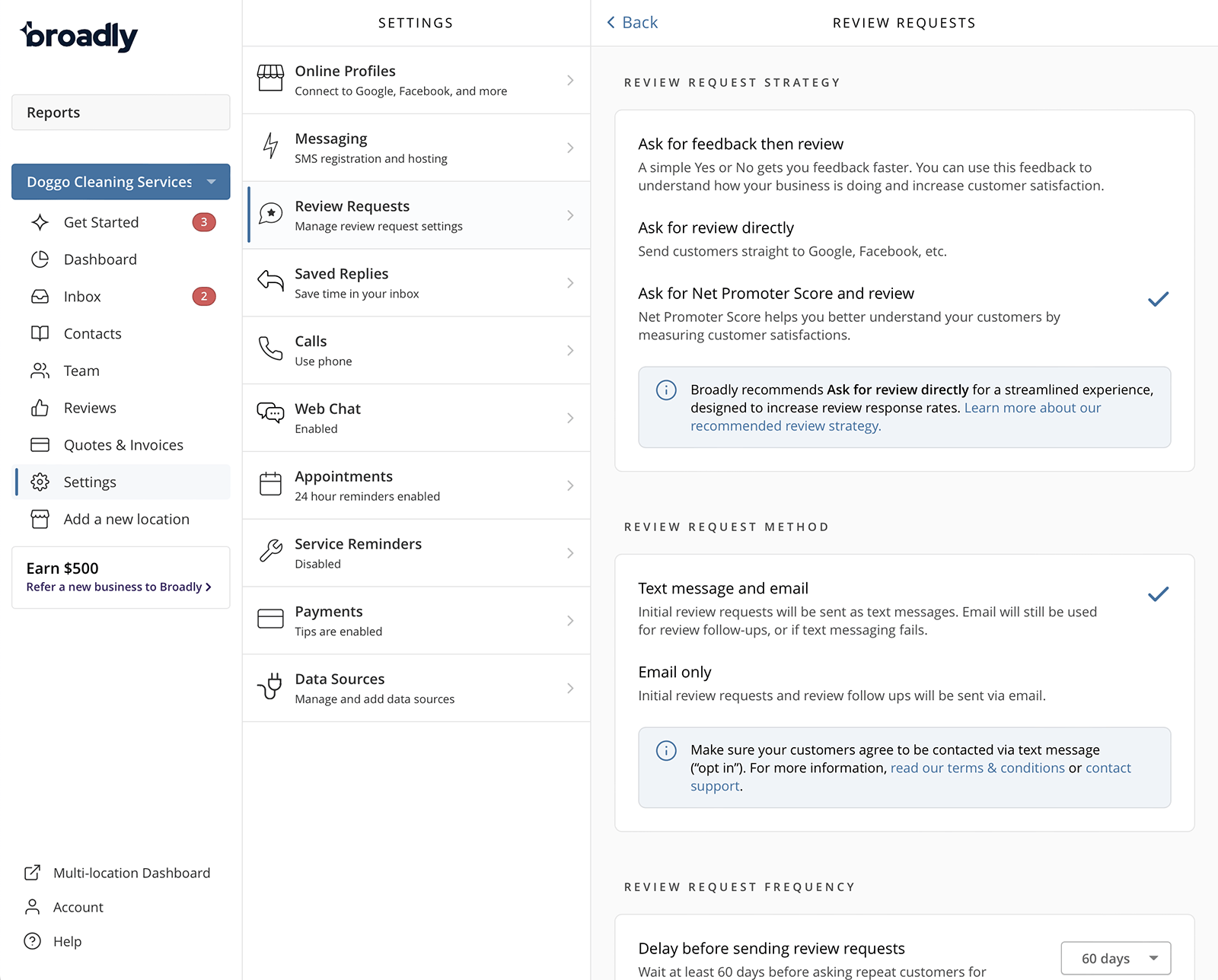The width and height of the screenshot is (1218, 980).
Task: Open Learn more about recommended review strategy link
Action: pos(896,417)
